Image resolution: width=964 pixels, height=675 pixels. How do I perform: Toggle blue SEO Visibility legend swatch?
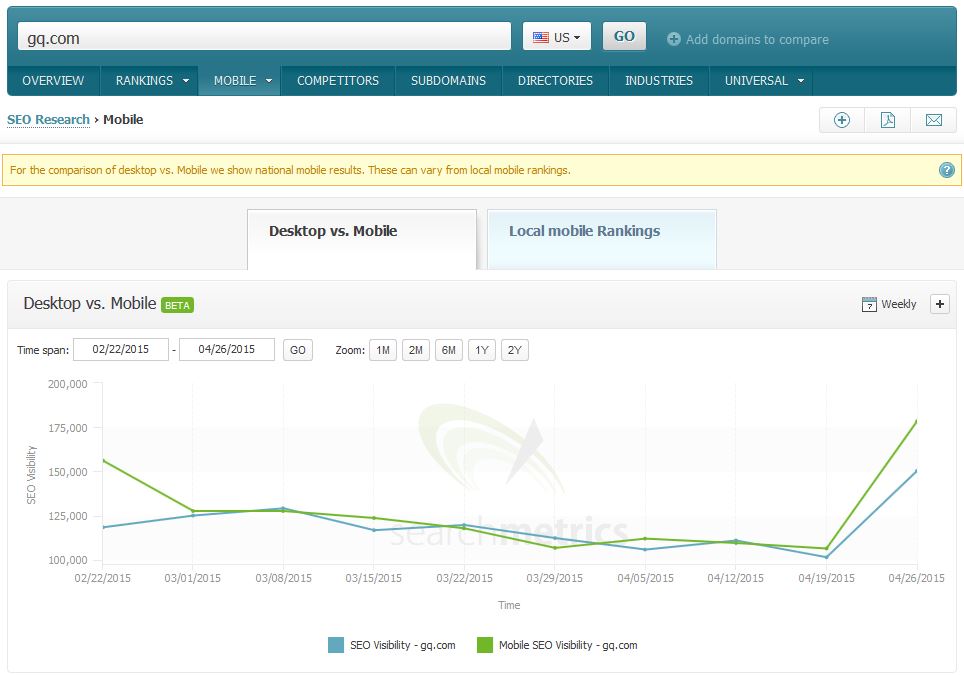[336, 645]
